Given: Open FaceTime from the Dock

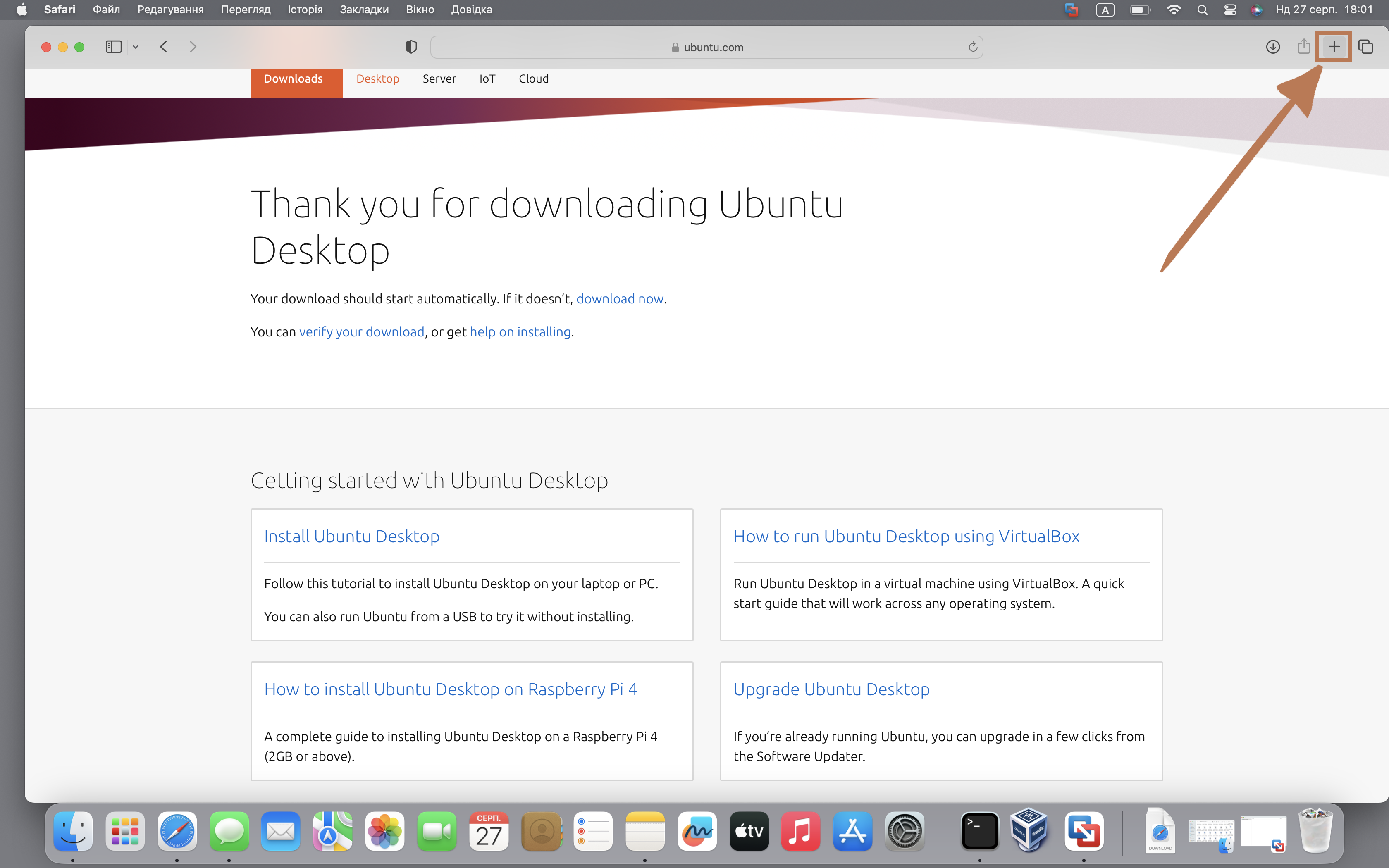Looking at the screenshot, I should 437,831.
